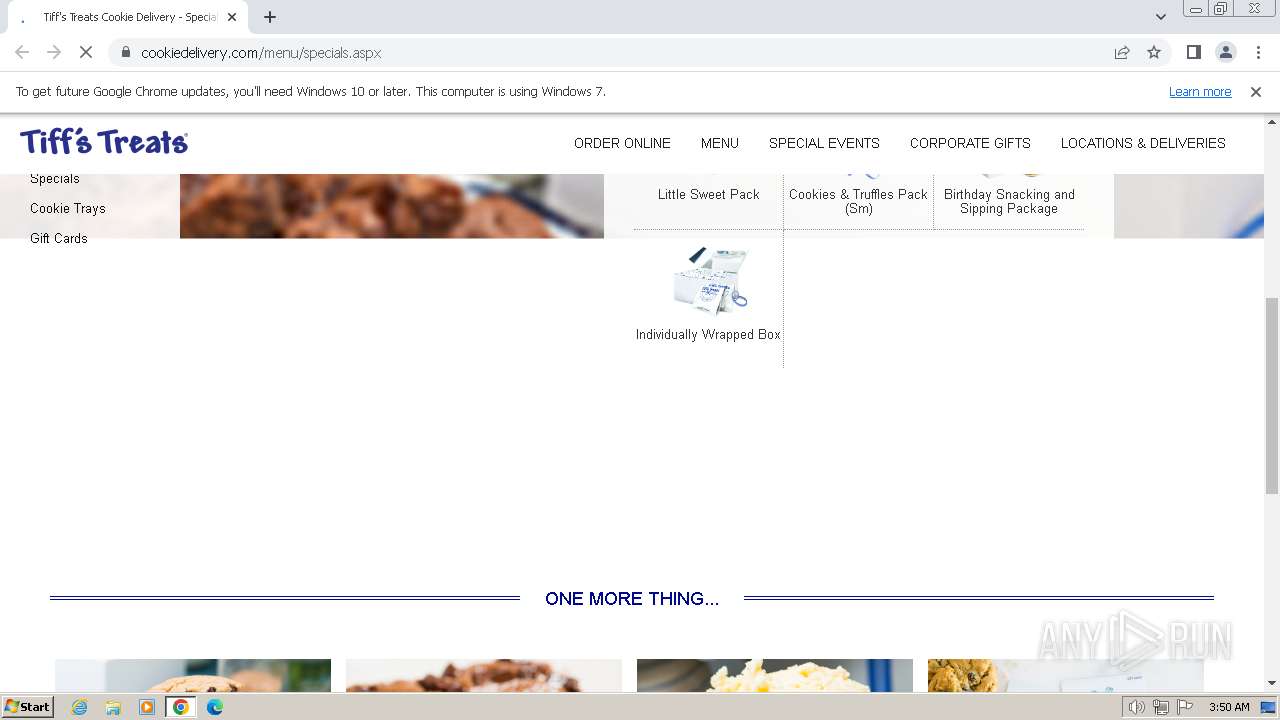
Task: Go back to previous page
Action: click(x=22, y=52)
